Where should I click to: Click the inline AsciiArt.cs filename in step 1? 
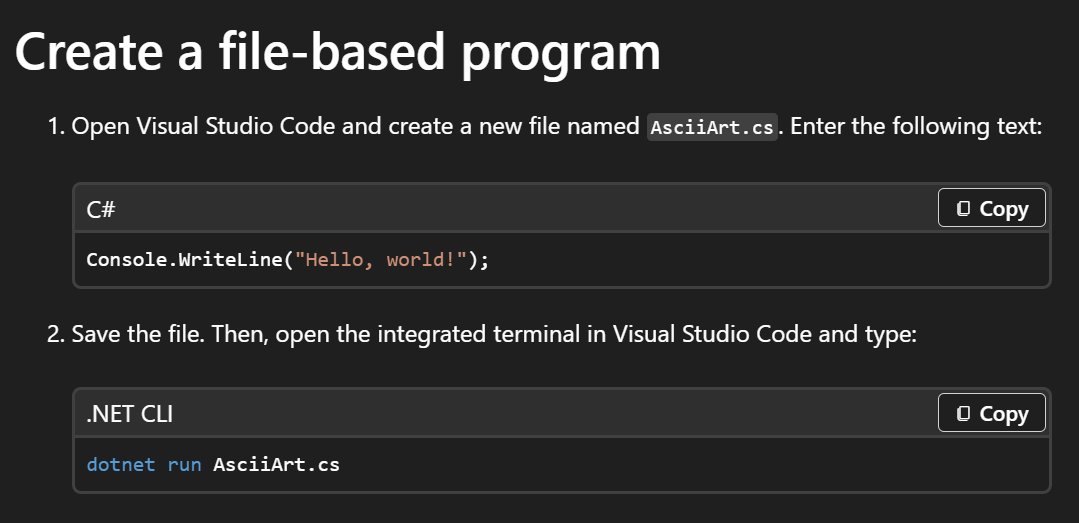tap(712, 127)
